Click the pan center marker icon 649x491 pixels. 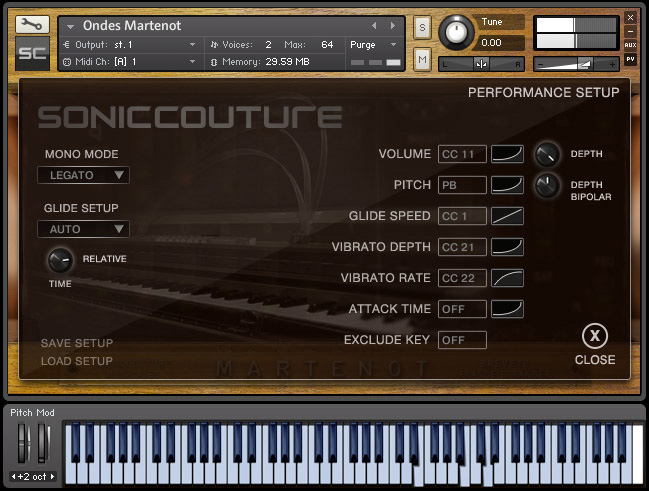coord(481,64)
